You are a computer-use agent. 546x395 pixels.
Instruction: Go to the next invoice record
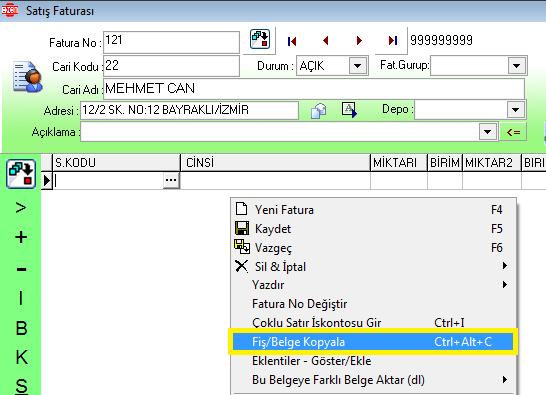[x=359, y=41]
